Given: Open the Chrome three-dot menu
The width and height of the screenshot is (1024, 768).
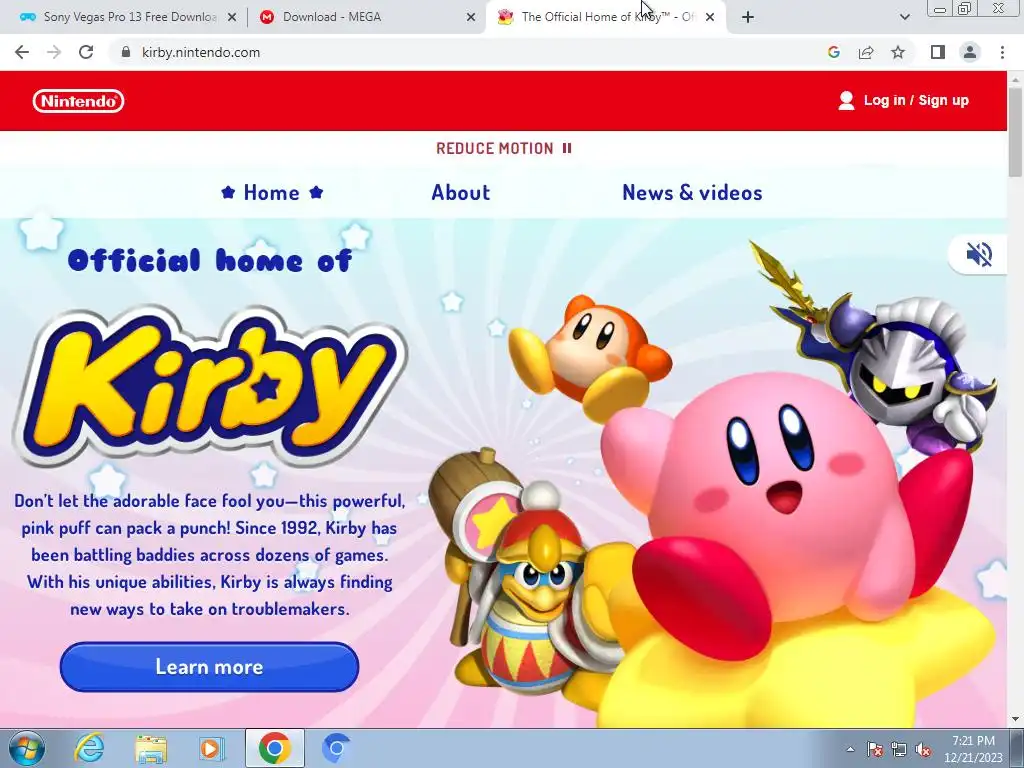Looking at the screenshot, I should (1002, 52).
